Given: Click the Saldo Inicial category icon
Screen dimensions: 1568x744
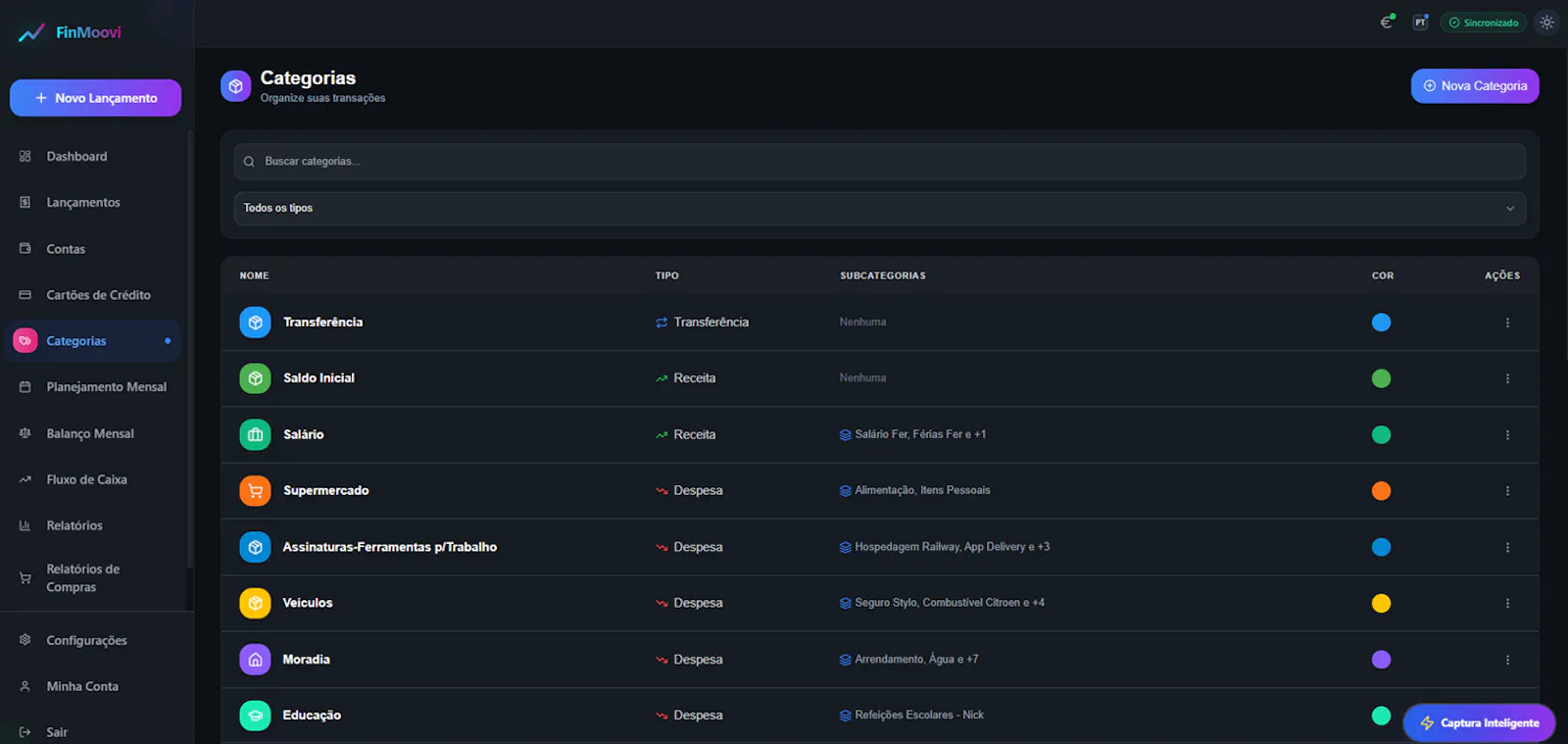Looking at the screenshot, I should click(256, 378).
